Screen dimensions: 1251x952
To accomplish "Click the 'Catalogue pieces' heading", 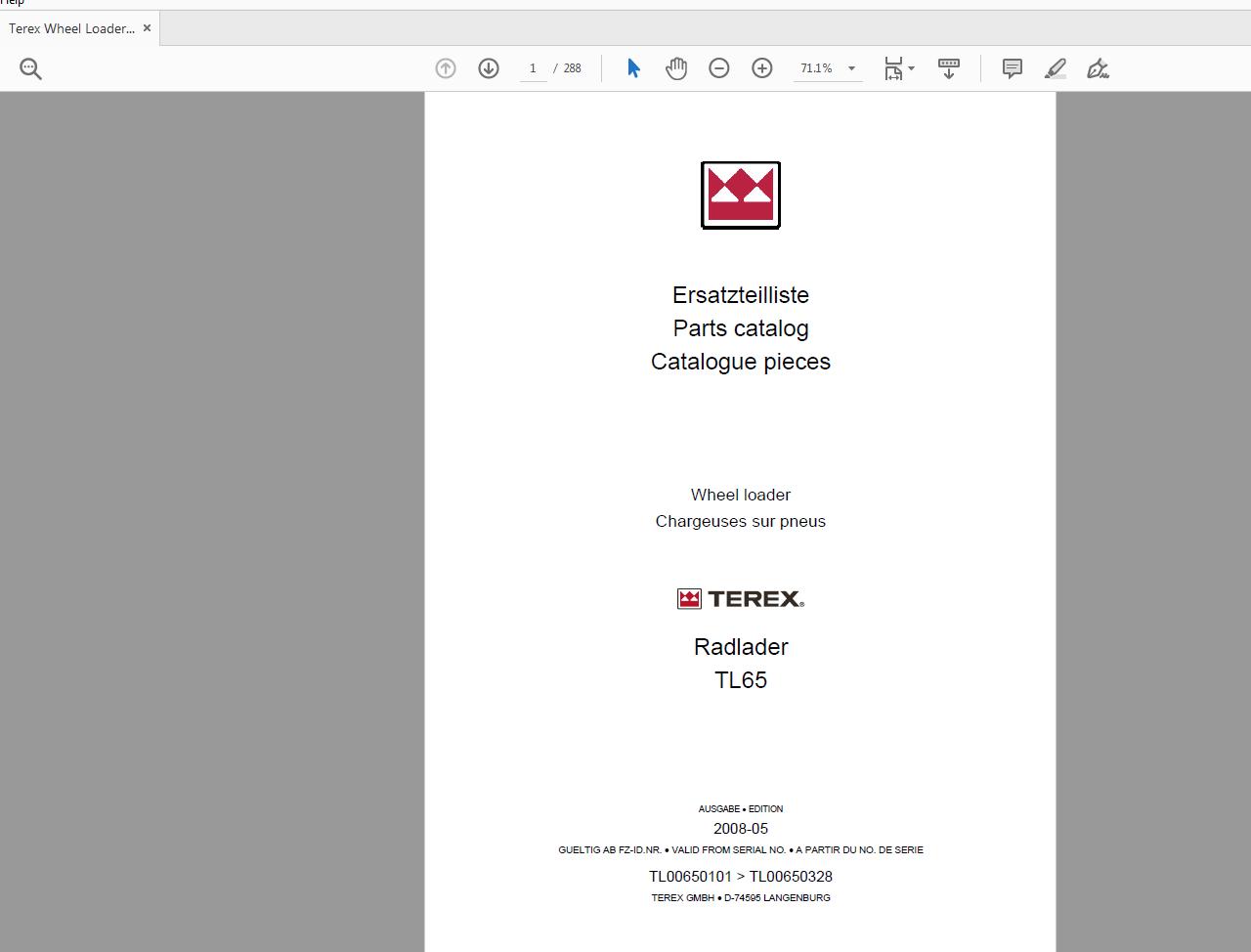I will click(741, 362).
